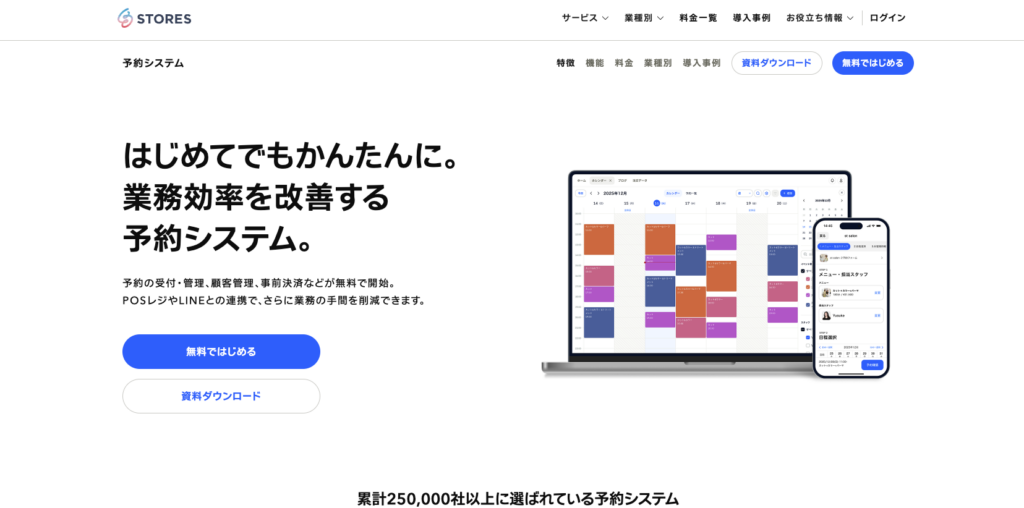The height and width of the screenshot is (508, 1024).
Task: Select 業種別 in the sub navigation bar
Action: coord(657,63)
